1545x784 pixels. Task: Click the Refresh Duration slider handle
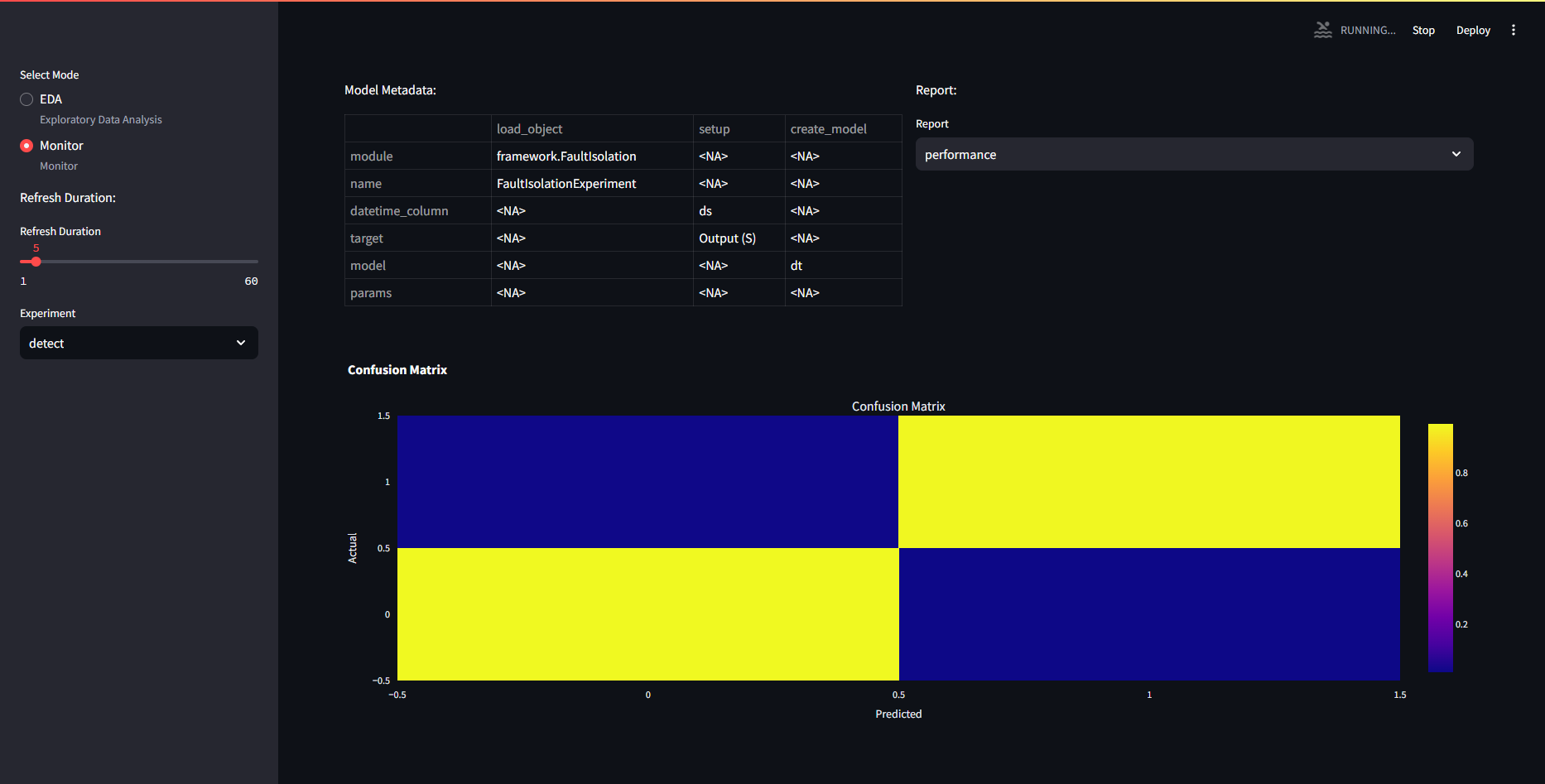click(36, 262)
